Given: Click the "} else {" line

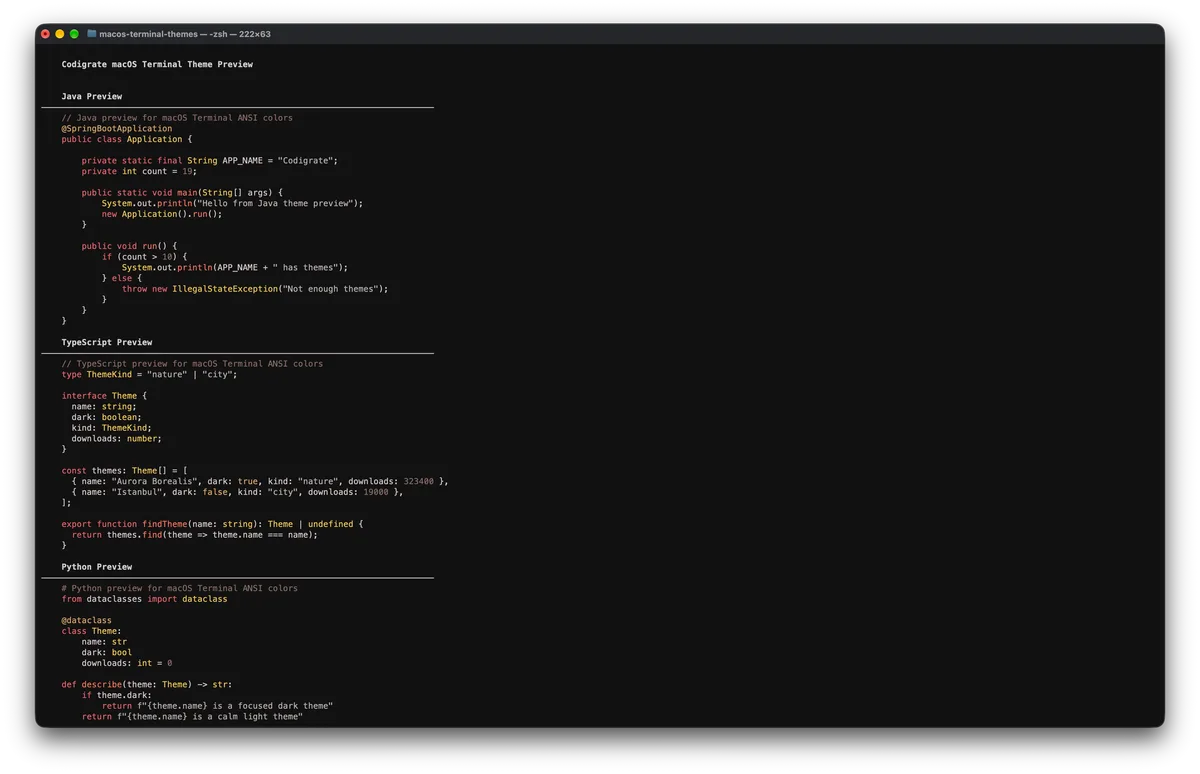Looking at the screenshot, I should click(122, 278).
